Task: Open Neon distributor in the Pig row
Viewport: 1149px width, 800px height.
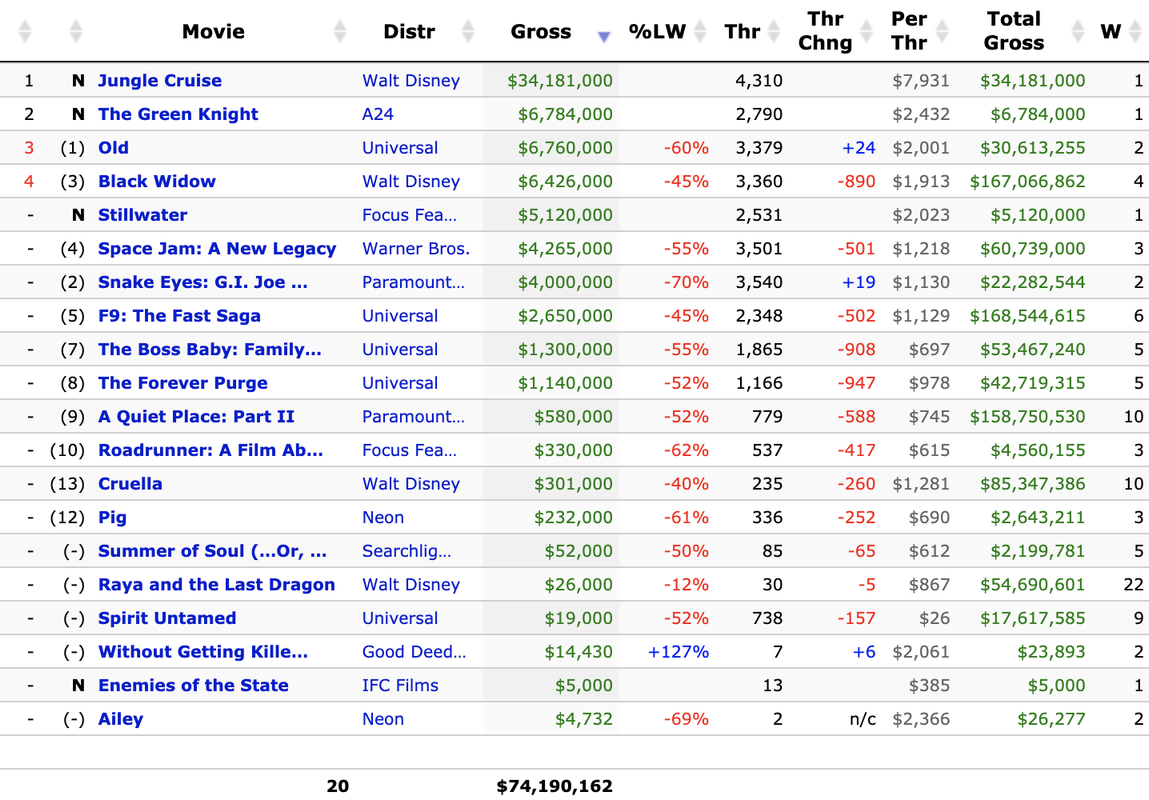Action: pos(383,518)
